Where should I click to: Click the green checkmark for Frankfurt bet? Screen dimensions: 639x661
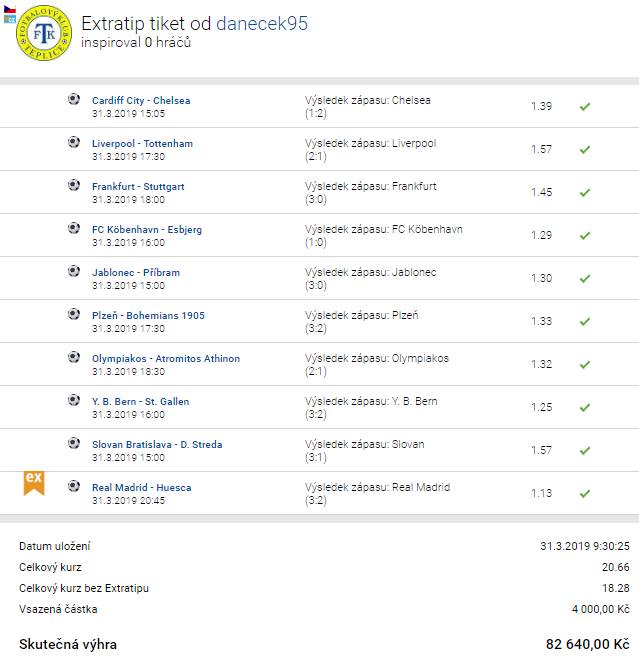coord(585,193)
